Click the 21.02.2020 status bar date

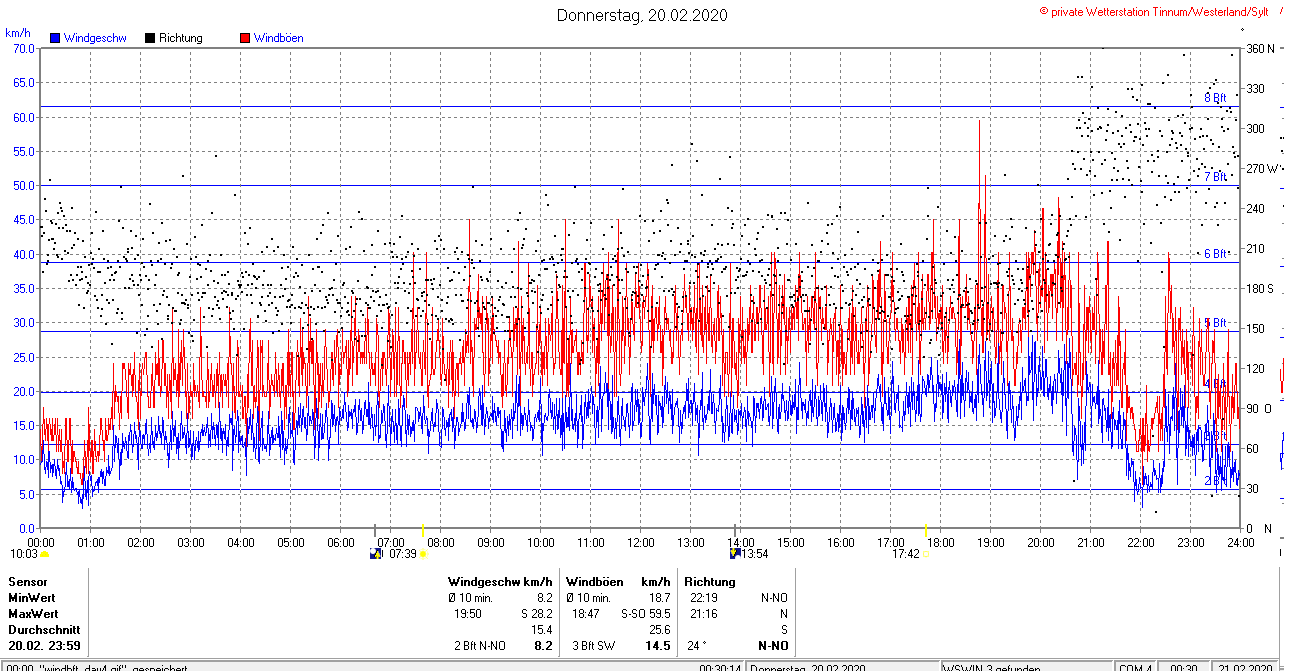1245,667
